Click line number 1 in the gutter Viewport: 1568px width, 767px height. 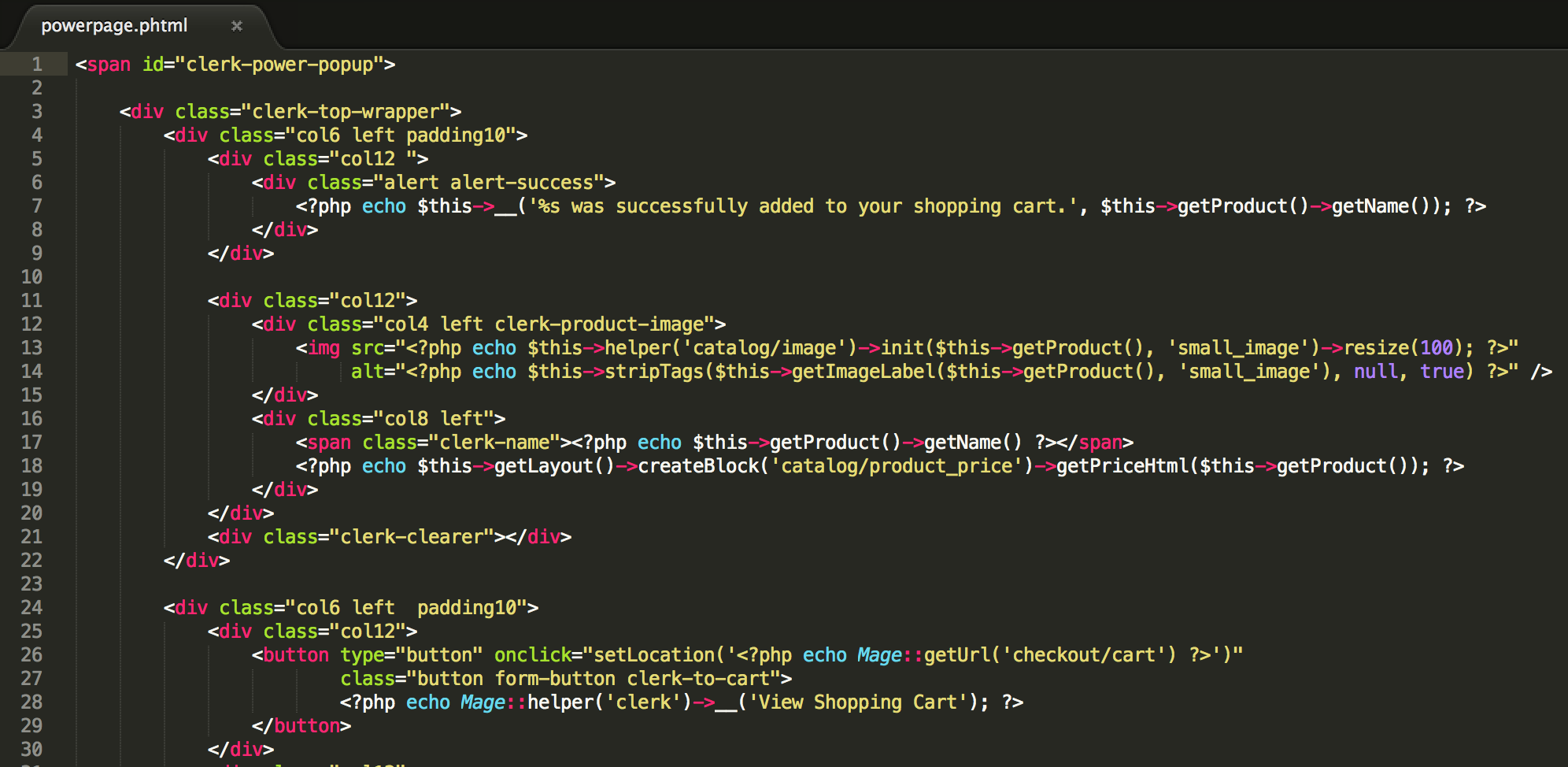click(x=36, y=65)
